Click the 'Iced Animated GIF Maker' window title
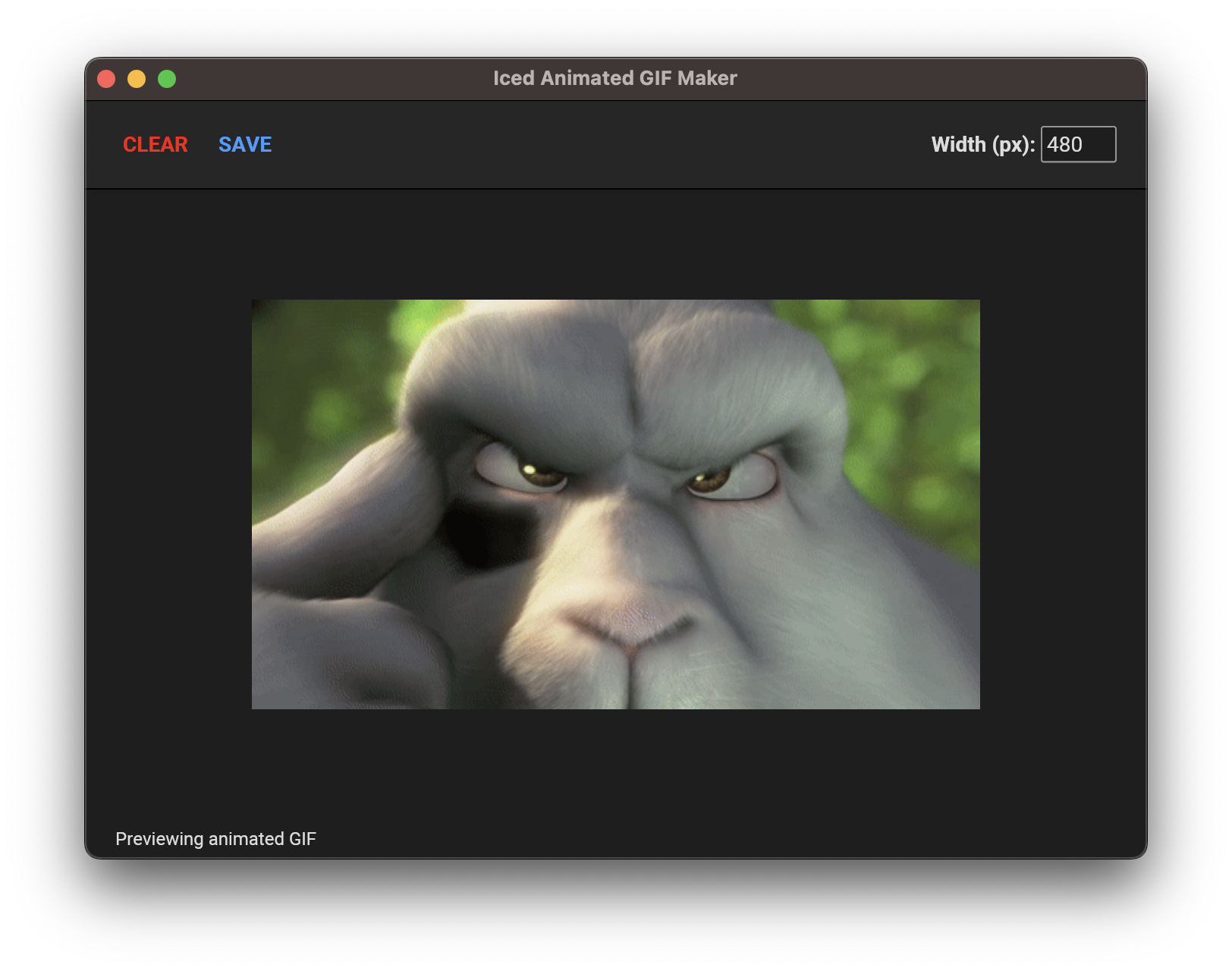Image resolution: width=1232 pixels, height=971 pixels. [x=615, y=78]
